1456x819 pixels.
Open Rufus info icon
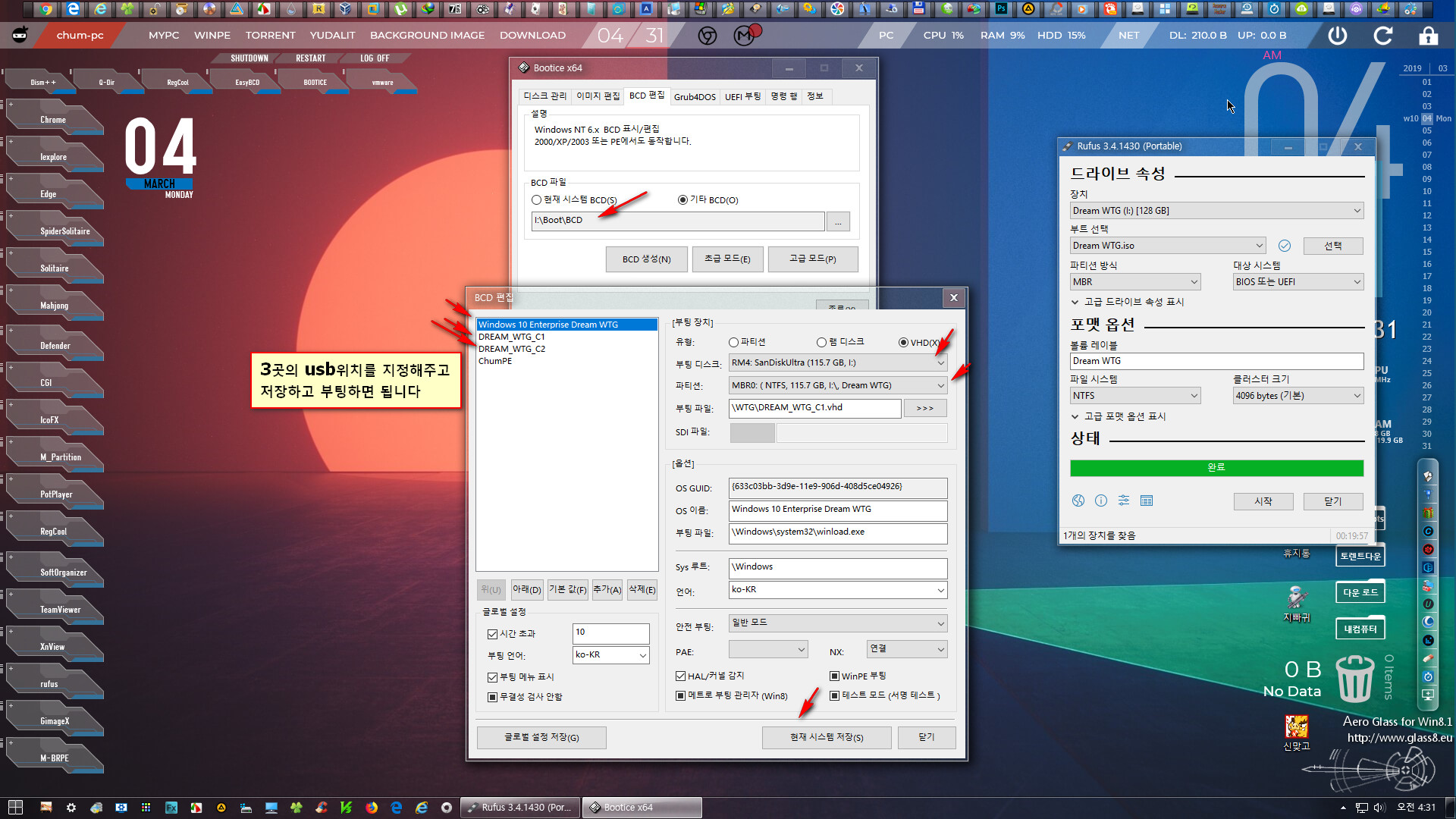[x=1101, y=500]
